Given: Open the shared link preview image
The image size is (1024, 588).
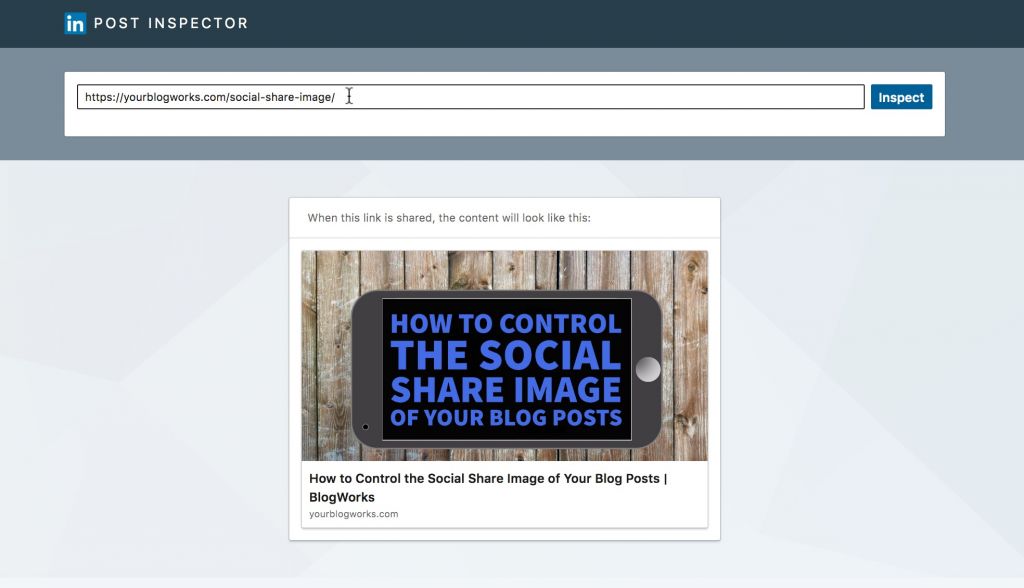Looking at the screenshot, I should point(504,355).
